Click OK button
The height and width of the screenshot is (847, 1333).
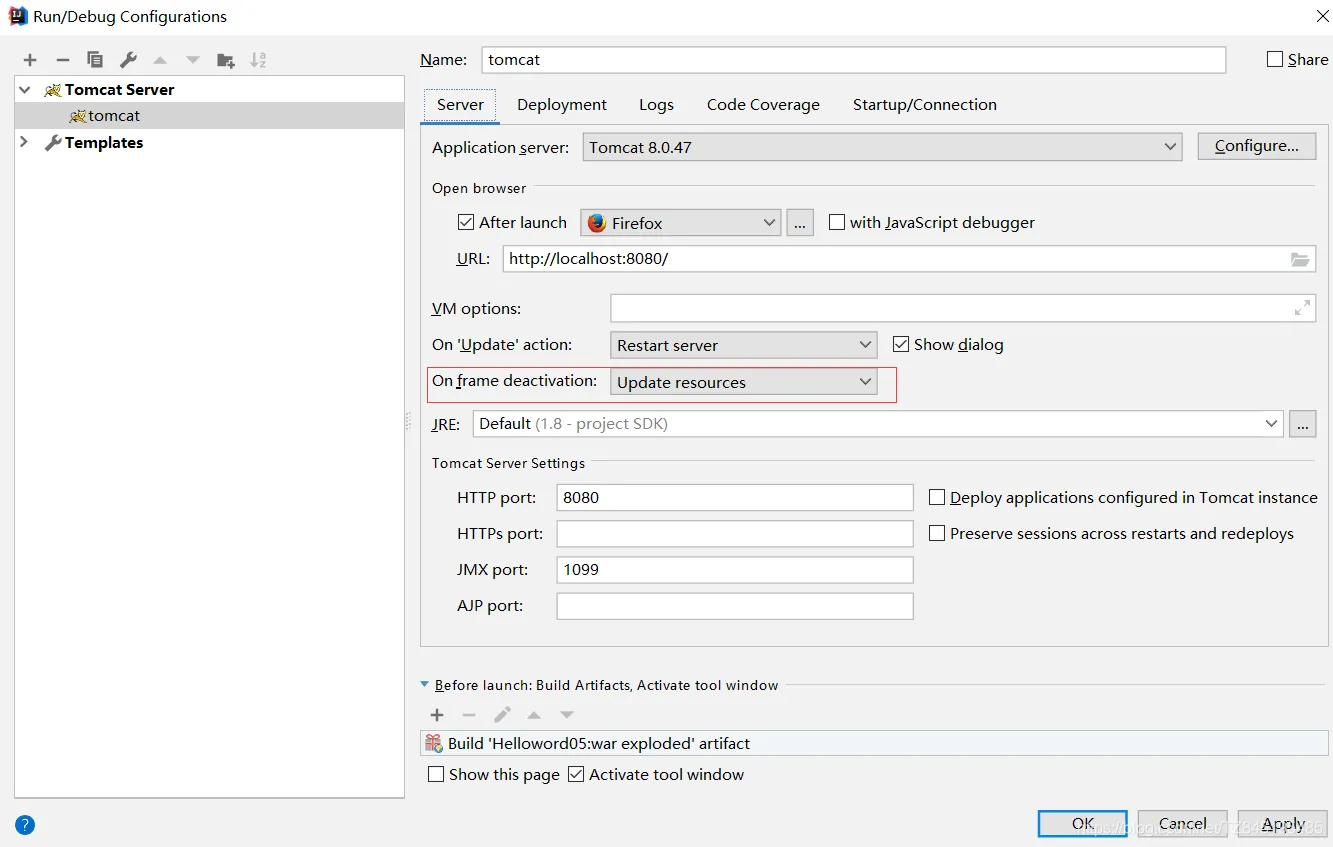point(1083,824)
